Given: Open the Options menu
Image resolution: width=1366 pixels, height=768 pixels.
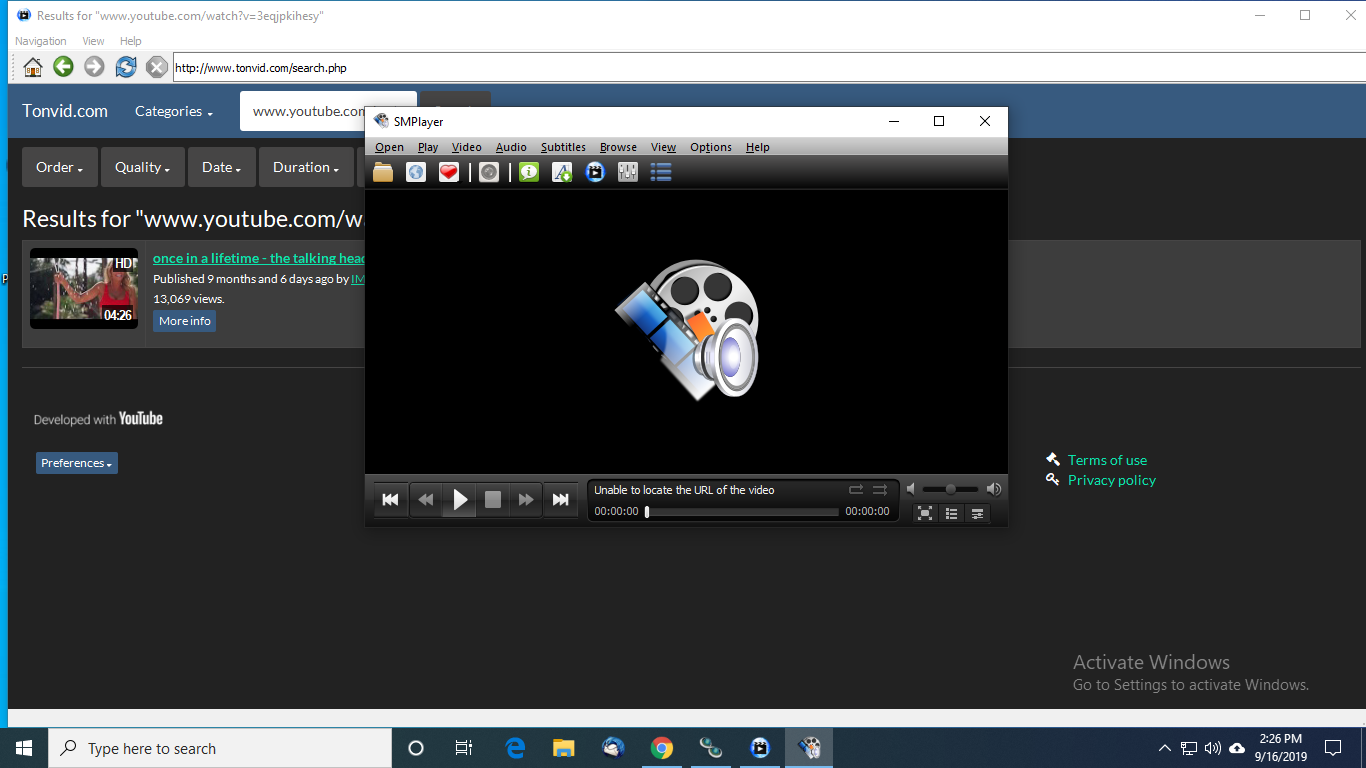Looking at the screenshot, I should [711, 147].
